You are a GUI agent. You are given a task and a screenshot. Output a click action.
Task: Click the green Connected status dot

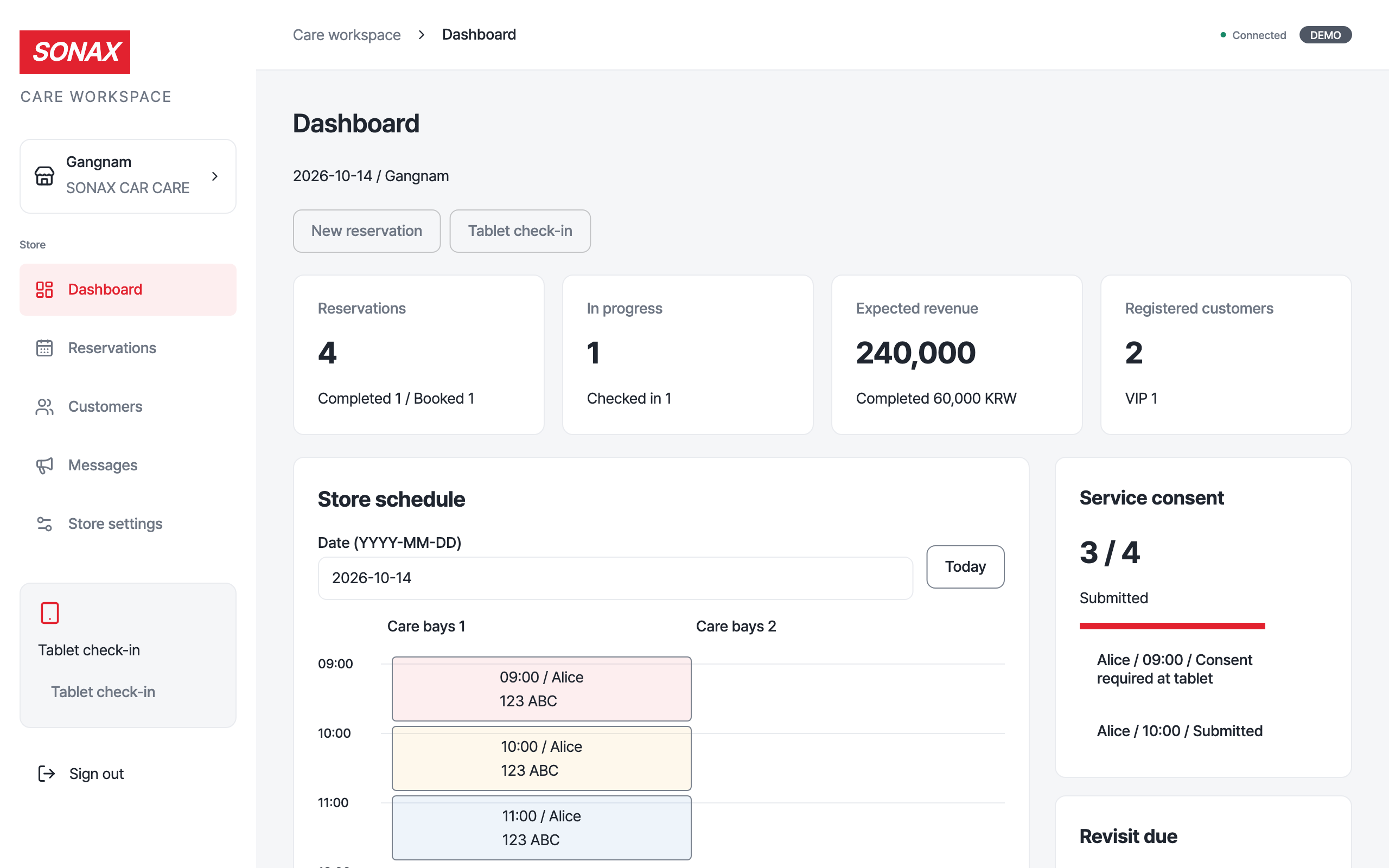click(x=1223, y=35)
